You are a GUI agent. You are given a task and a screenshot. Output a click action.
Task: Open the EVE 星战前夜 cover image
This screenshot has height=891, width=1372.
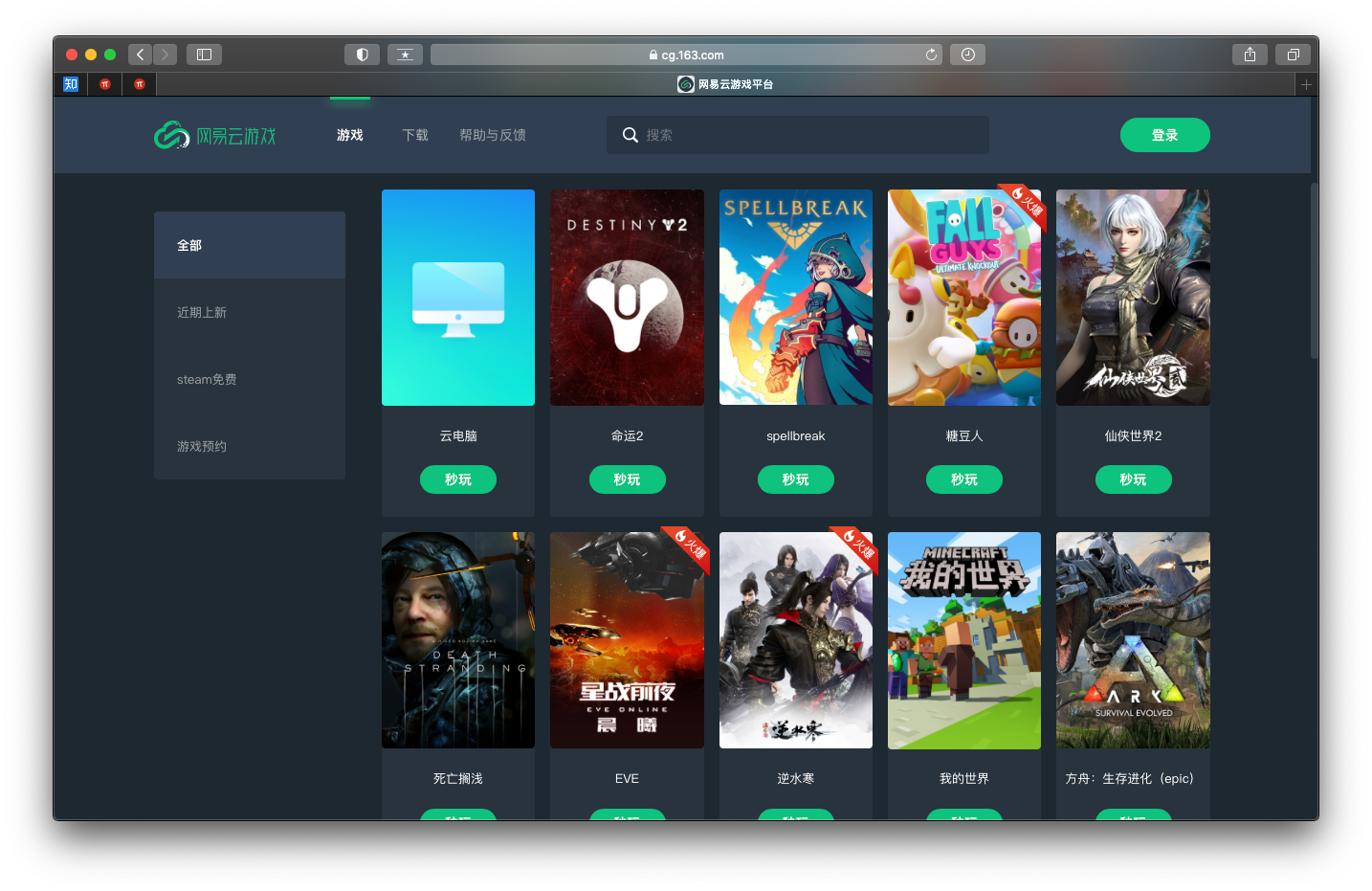click(x=627, y=640)
